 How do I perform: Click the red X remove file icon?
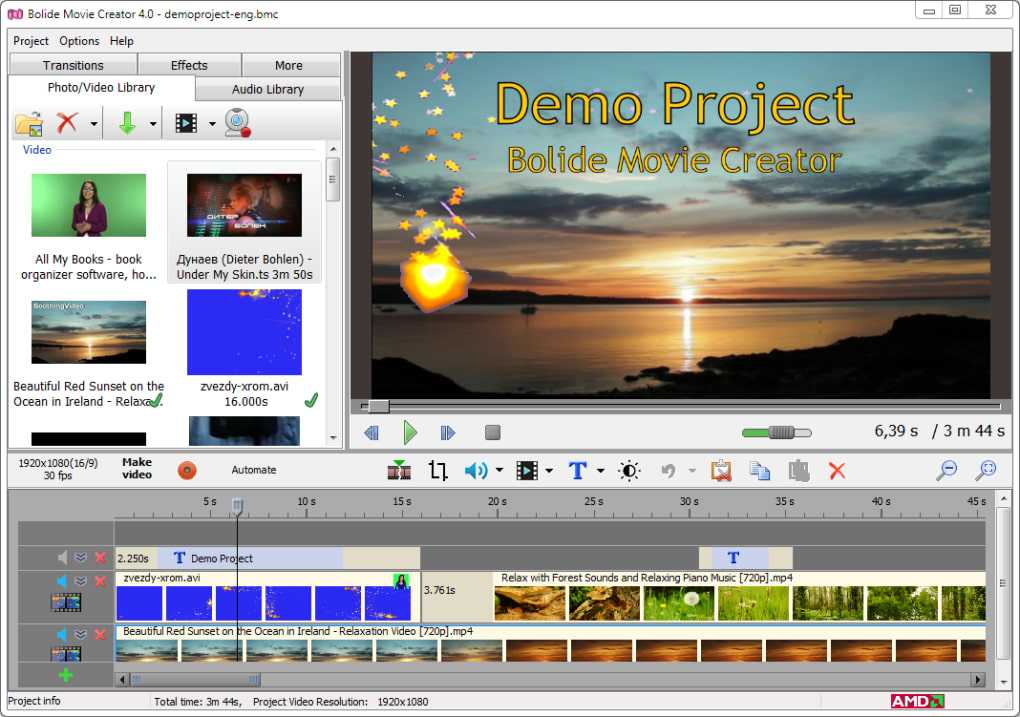(67, 122)
